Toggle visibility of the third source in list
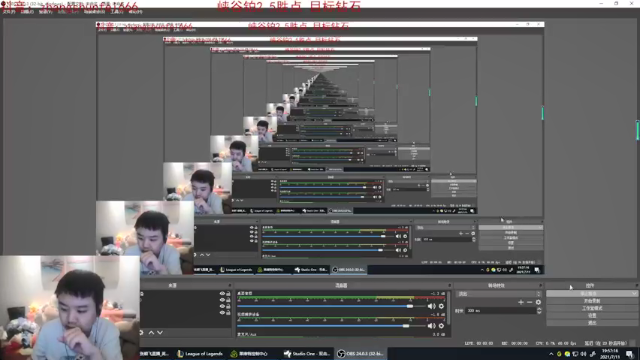The image size is (640, 360). click(222, 306)
